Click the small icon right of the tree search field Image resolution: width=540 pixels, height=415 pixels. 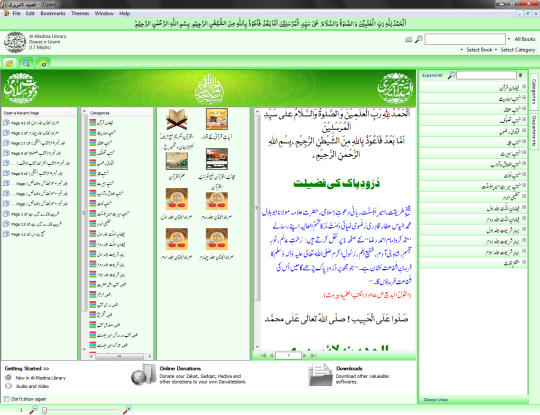521,75
